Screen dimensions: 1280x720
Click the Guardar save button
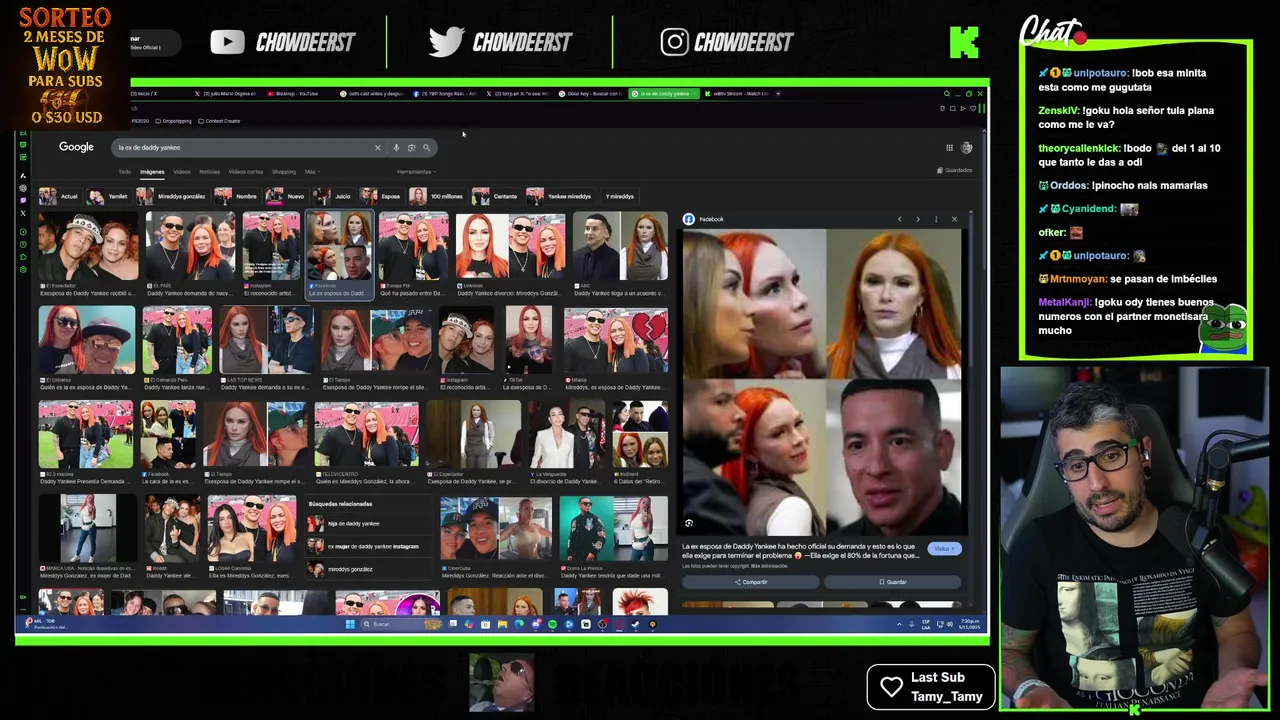893,582
